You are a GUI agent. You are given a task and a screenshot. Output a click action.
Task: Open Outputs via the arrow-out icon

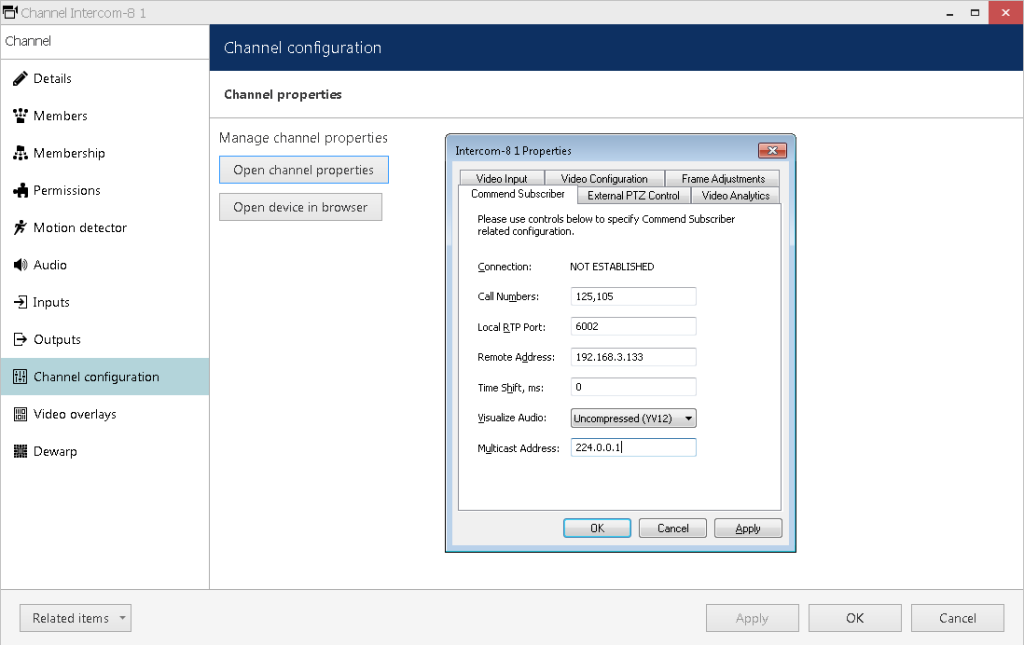[20, 339]
